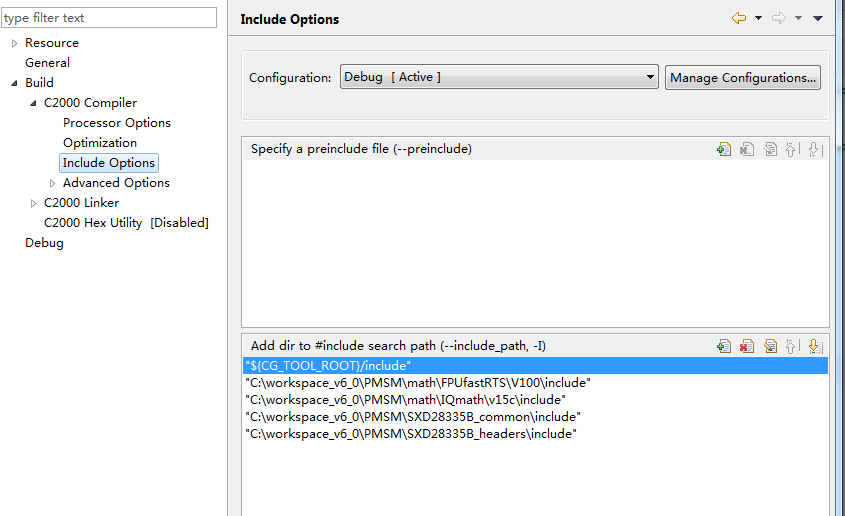Viewport: 845px width, 516px height.
Task: Open the Optimization settings page
Action: (x=100, y=143)
